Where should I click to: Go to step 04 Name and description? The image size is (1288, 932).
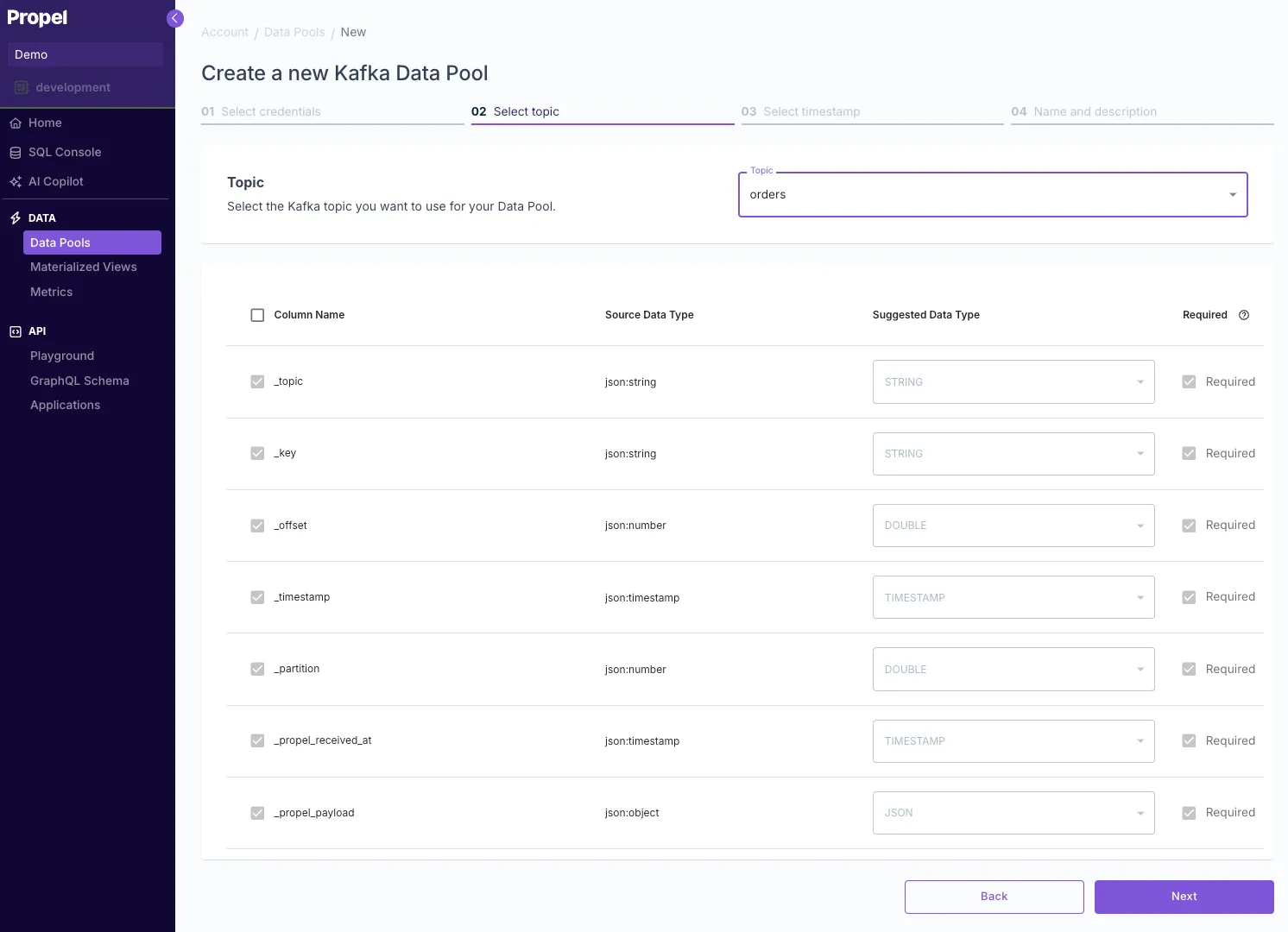pyautogui.click(x=1142, y=112)
